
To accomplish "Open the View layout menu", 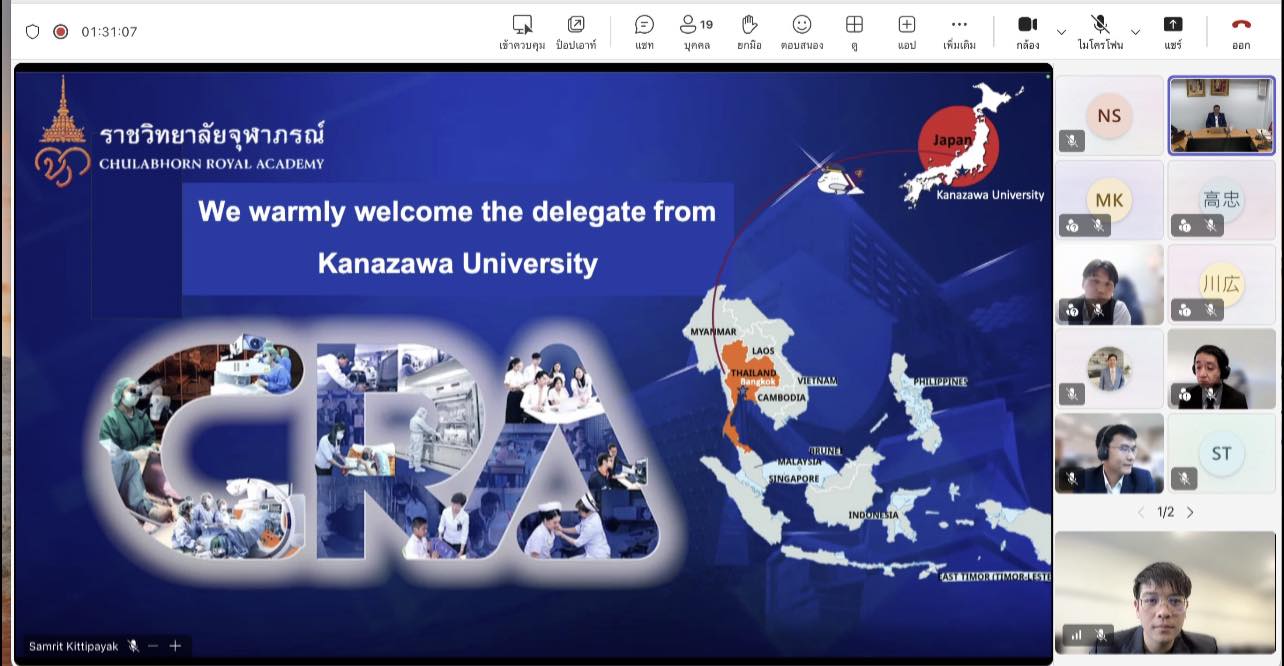I will point(854,31).
